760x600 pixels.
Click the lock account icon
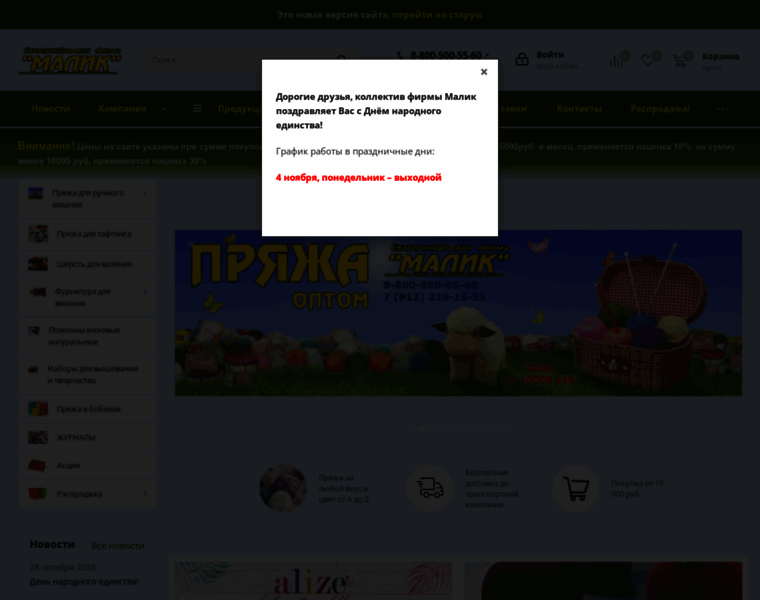coord(522,60)
